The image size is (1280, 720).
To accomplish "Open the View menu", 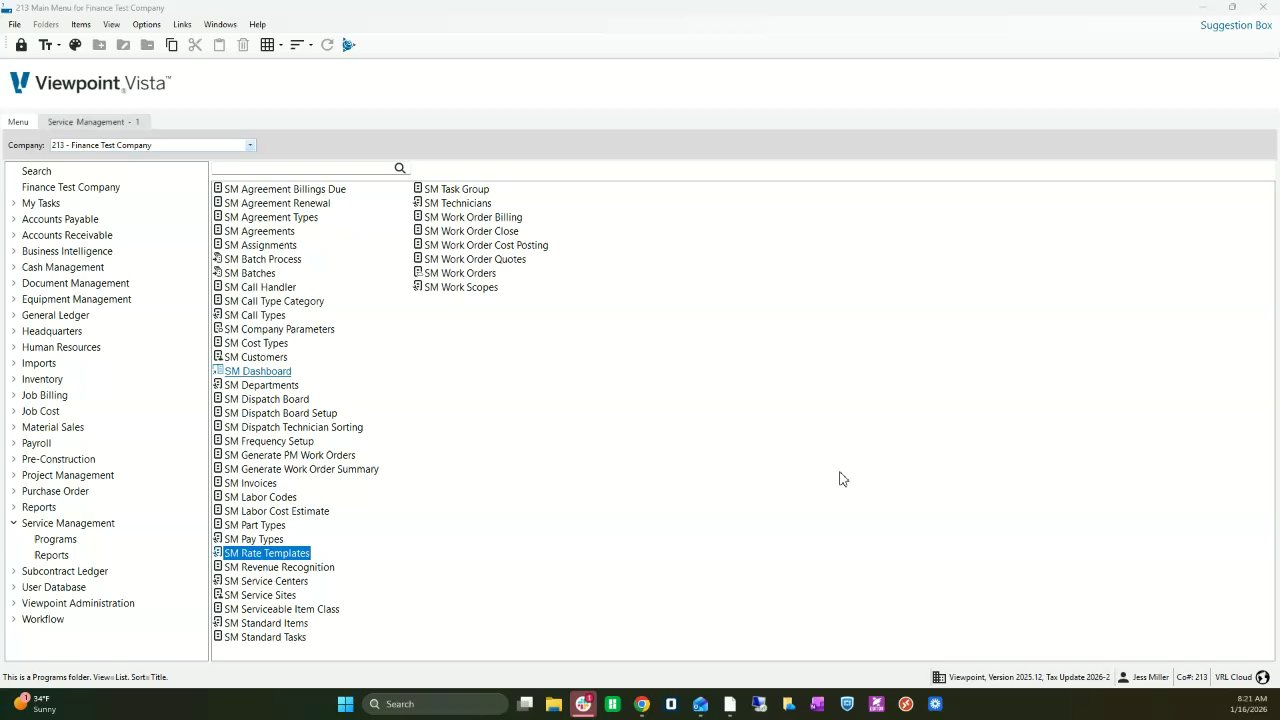I will pyautogui.click(x=111, y=24).
